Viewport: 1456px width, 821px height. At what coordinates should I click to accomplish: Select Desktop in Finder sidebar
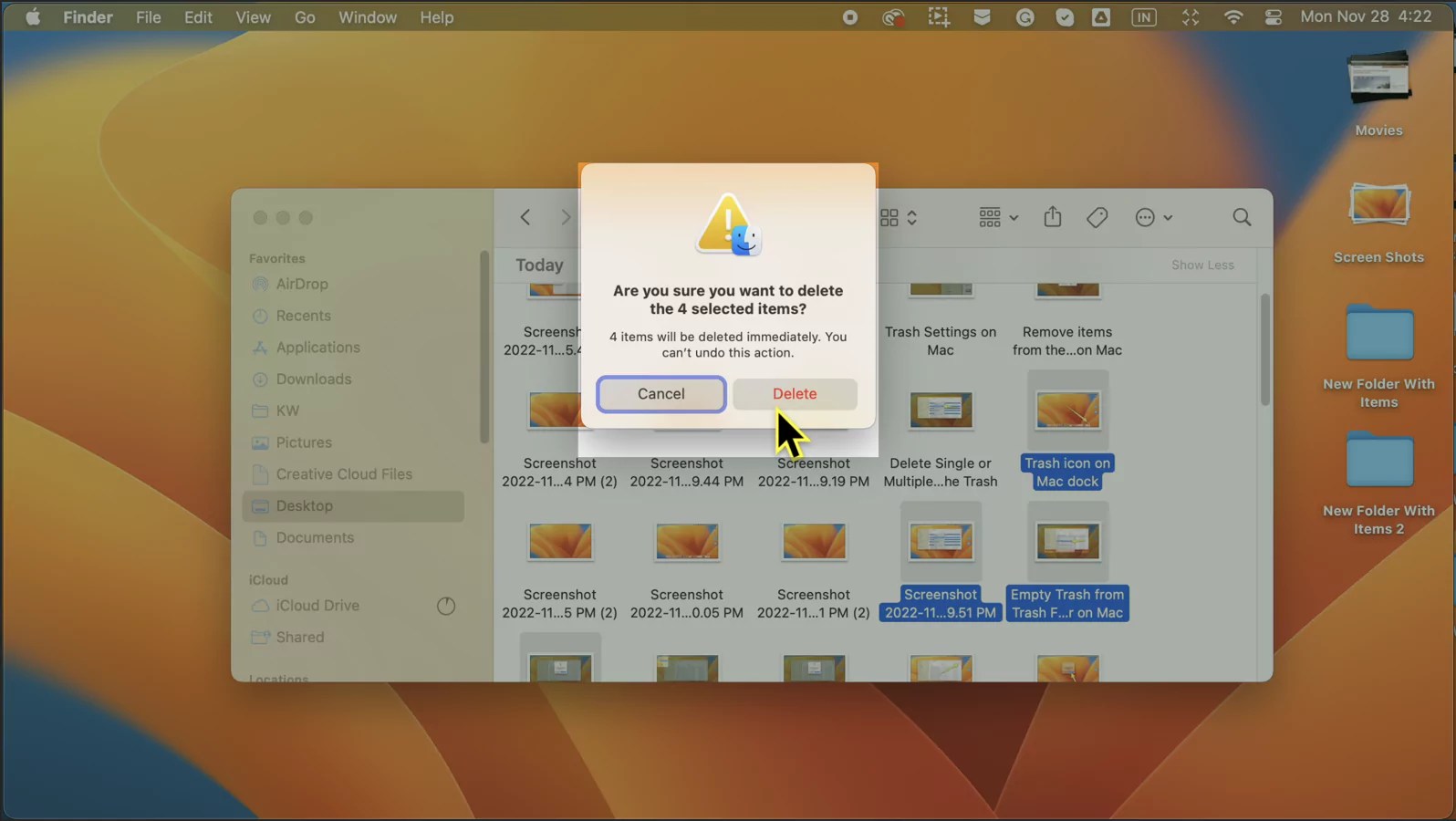[x=353, y=506]
